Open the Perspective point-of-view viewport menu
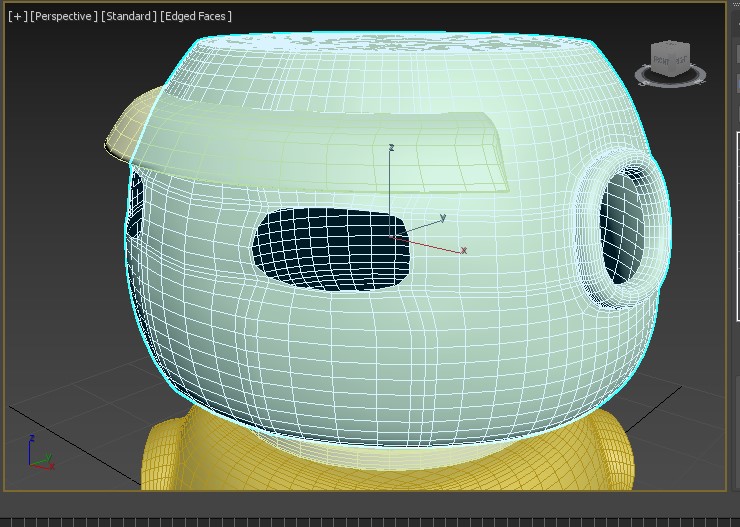The width and height of the screenshot is (740, 527). 65,16
